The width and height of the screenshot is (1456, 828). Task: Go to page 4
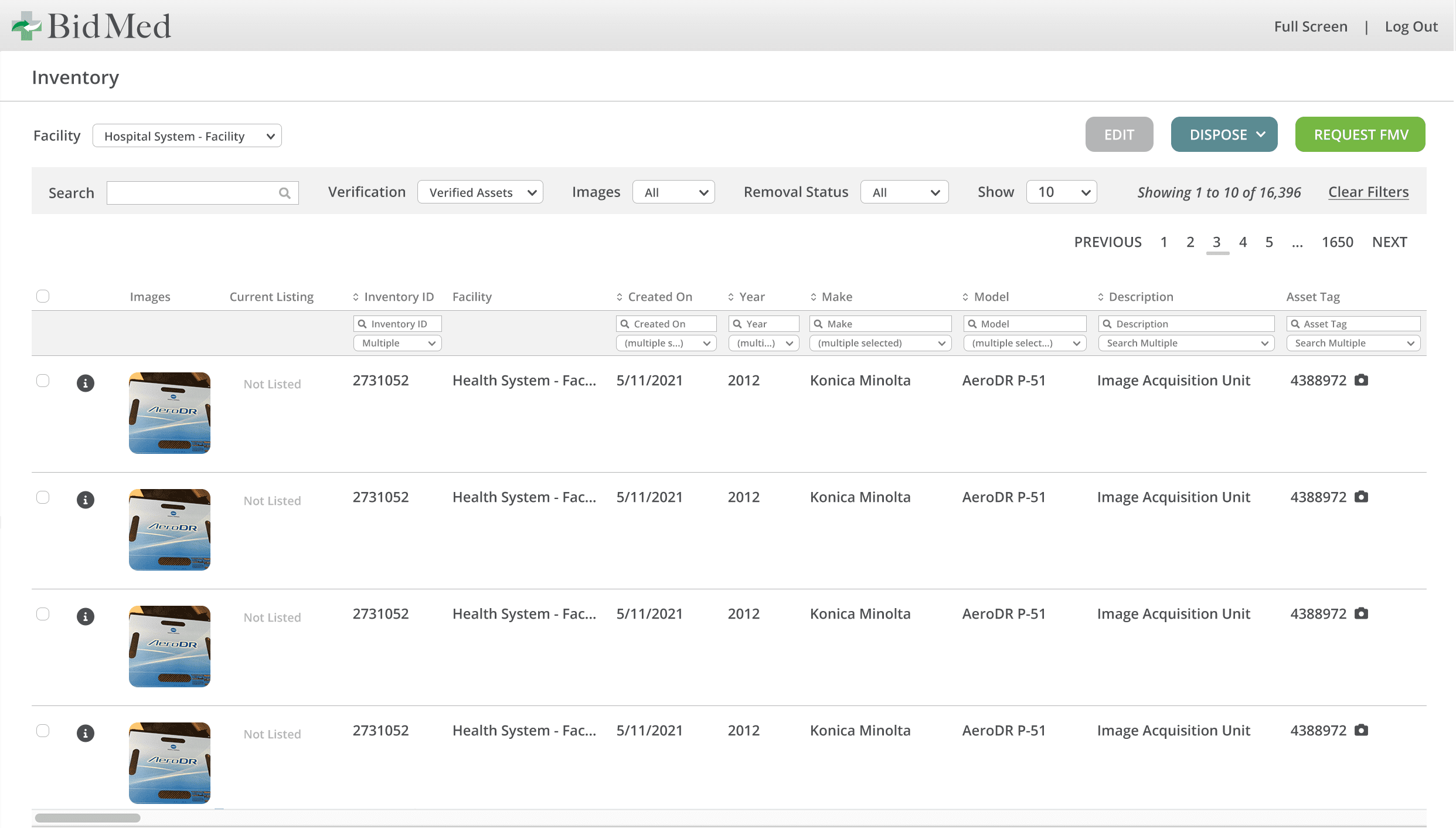1243,242
